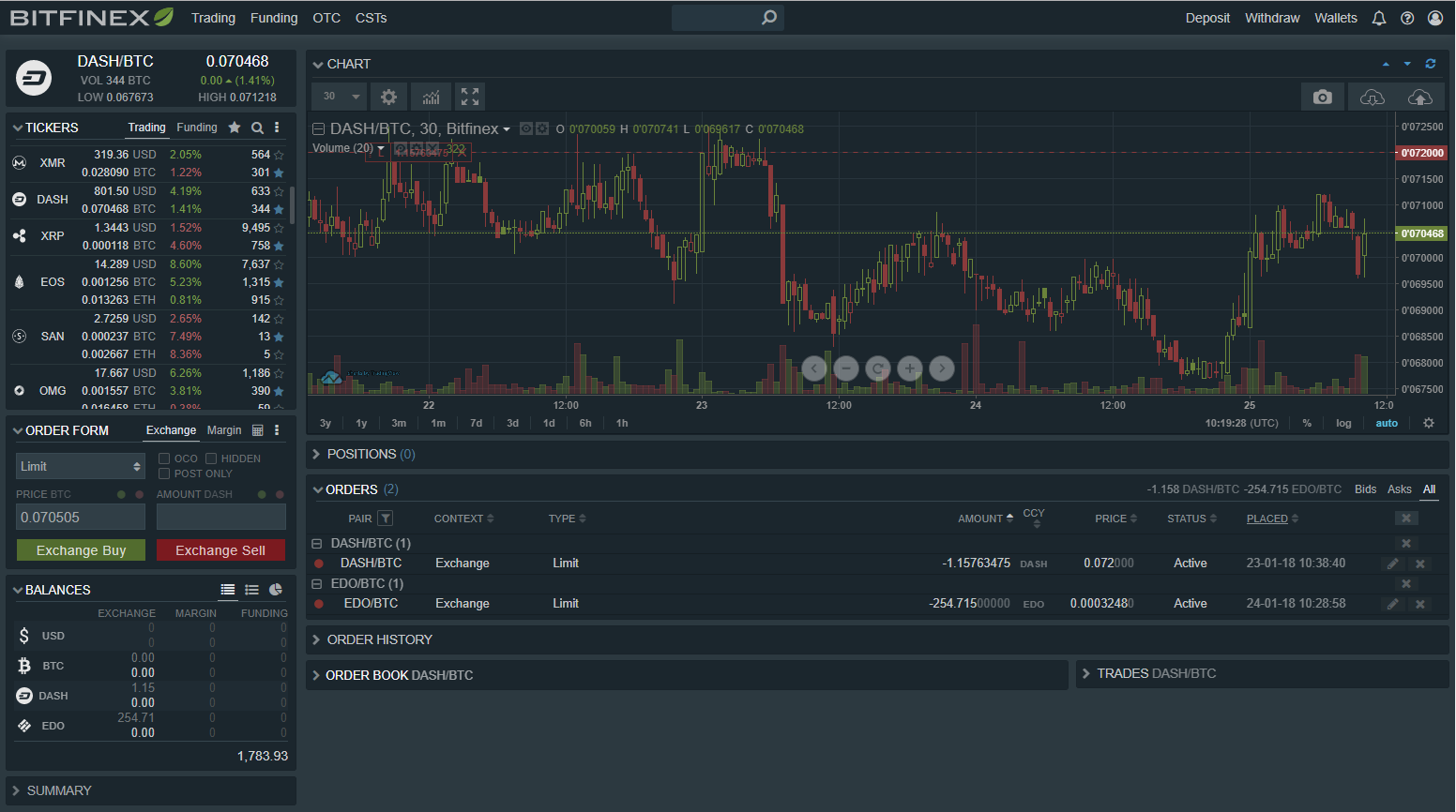Toggle log scale on chart
Screen dimensions: 1456x812
tap(1343, 423)
